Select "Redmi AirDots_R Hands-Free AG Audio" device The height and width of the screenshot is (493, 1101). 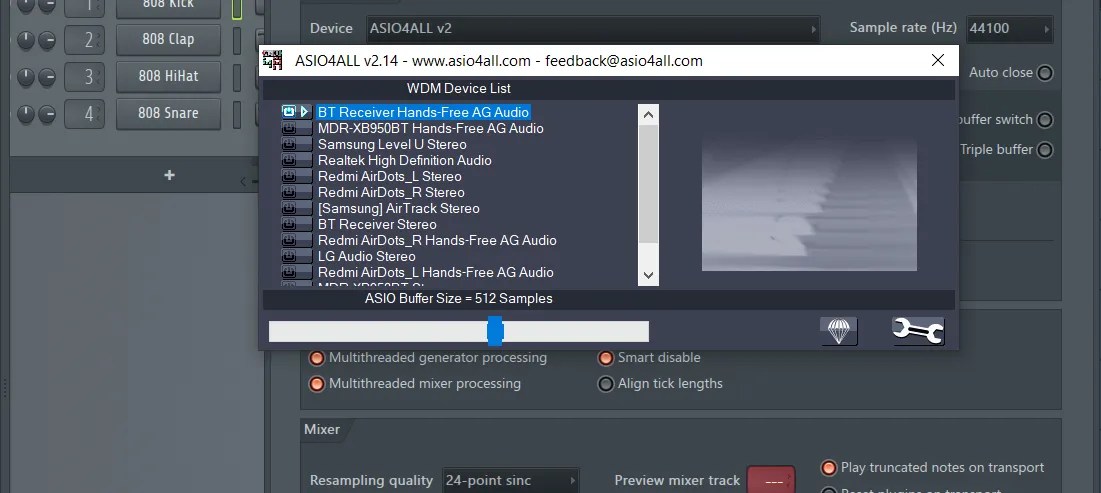pyautogui.click(x=437, y=240)
